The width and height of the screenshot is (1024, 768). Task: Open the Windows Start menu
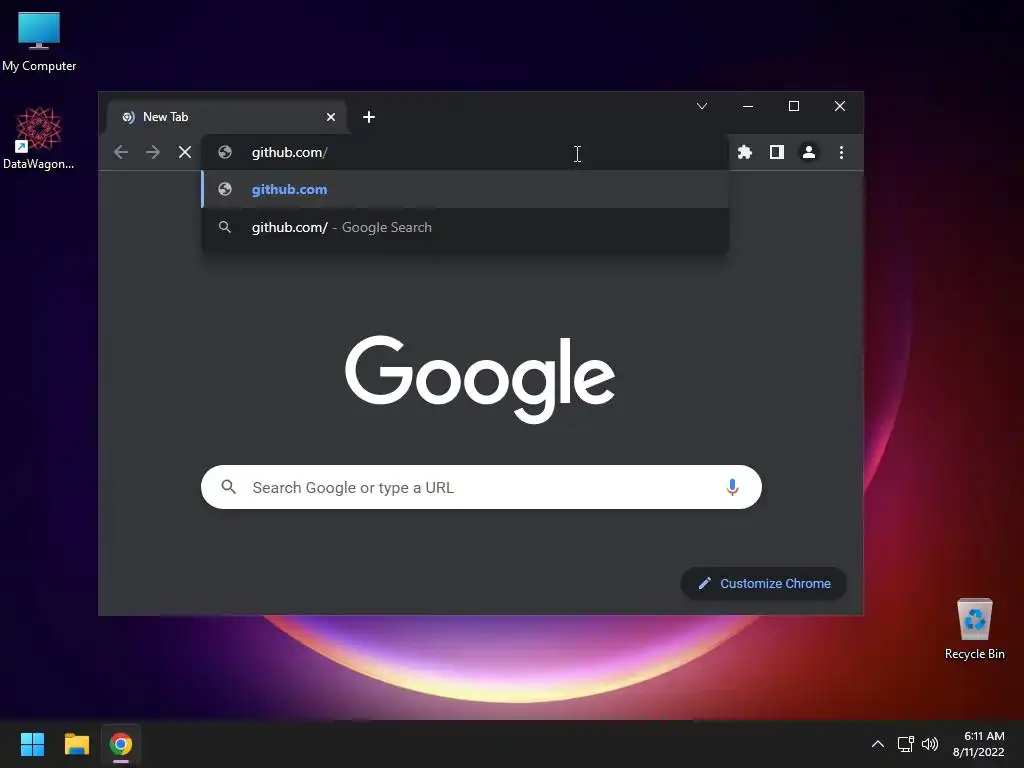point(32,744)
